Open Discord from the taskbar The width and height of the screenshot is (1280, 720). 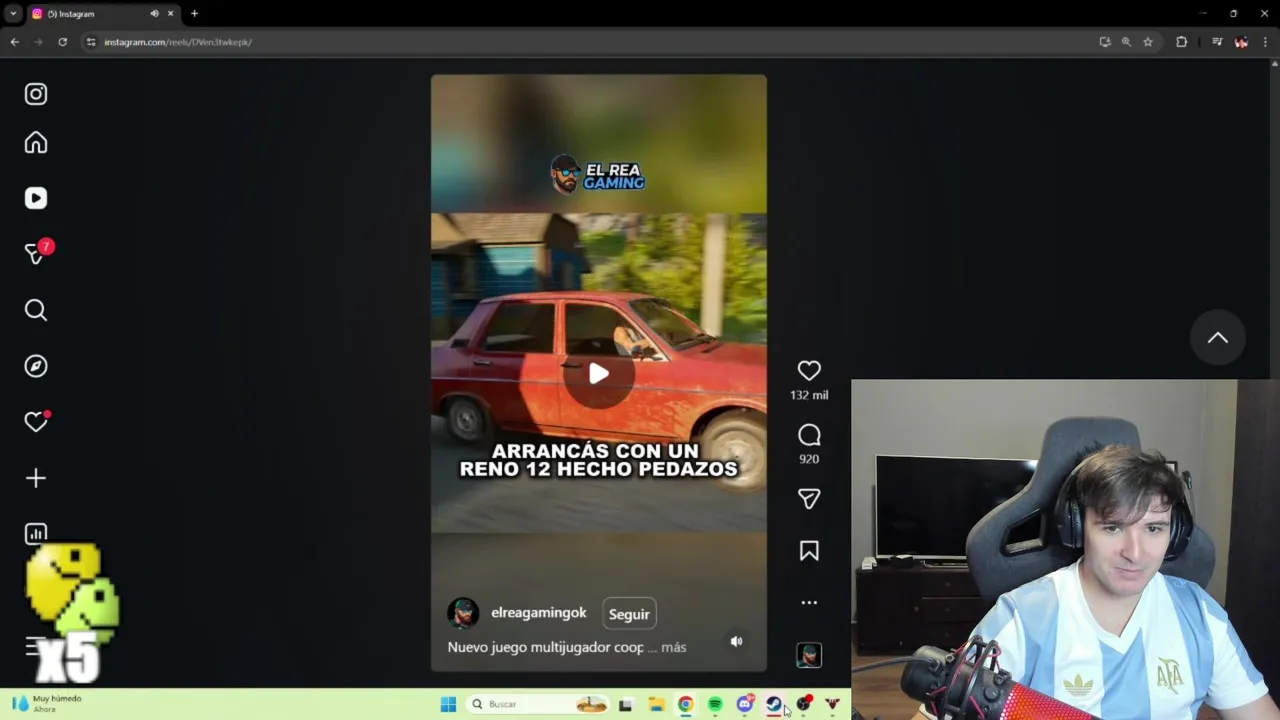745,704
